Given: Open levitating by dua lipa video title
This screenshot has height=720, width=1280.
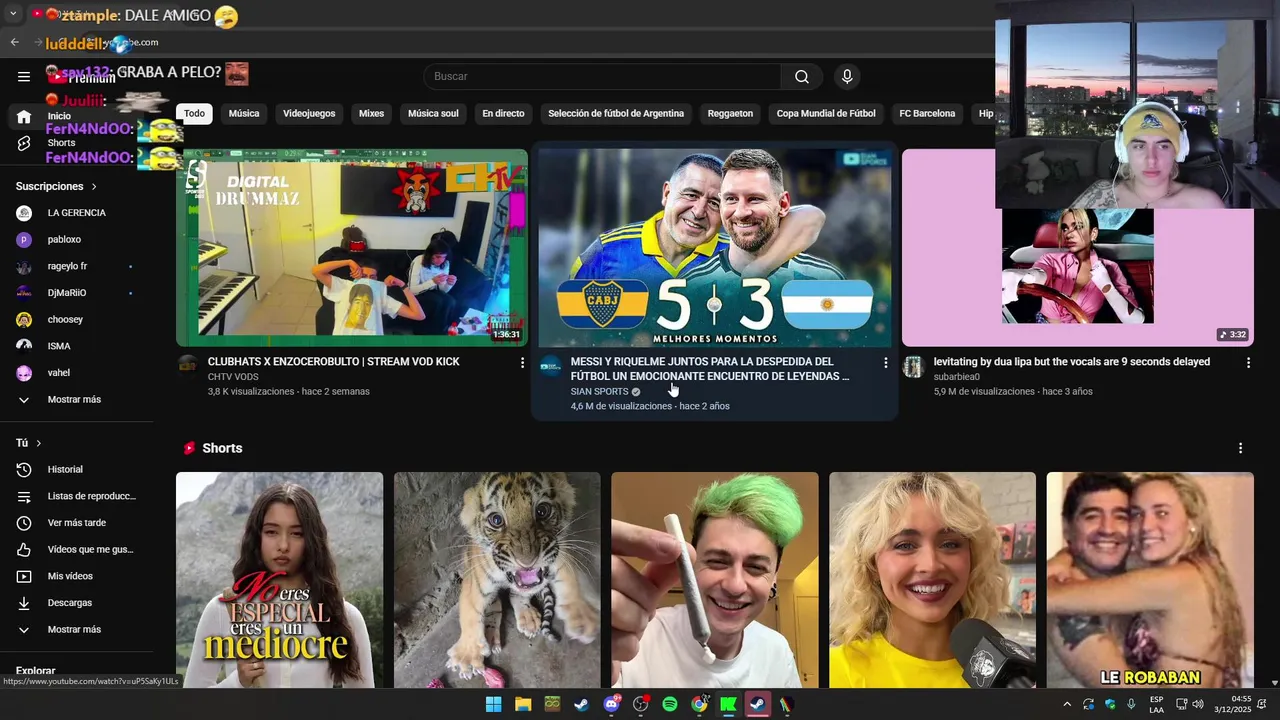Looking at the screenshot, I should pos(1072,362).
